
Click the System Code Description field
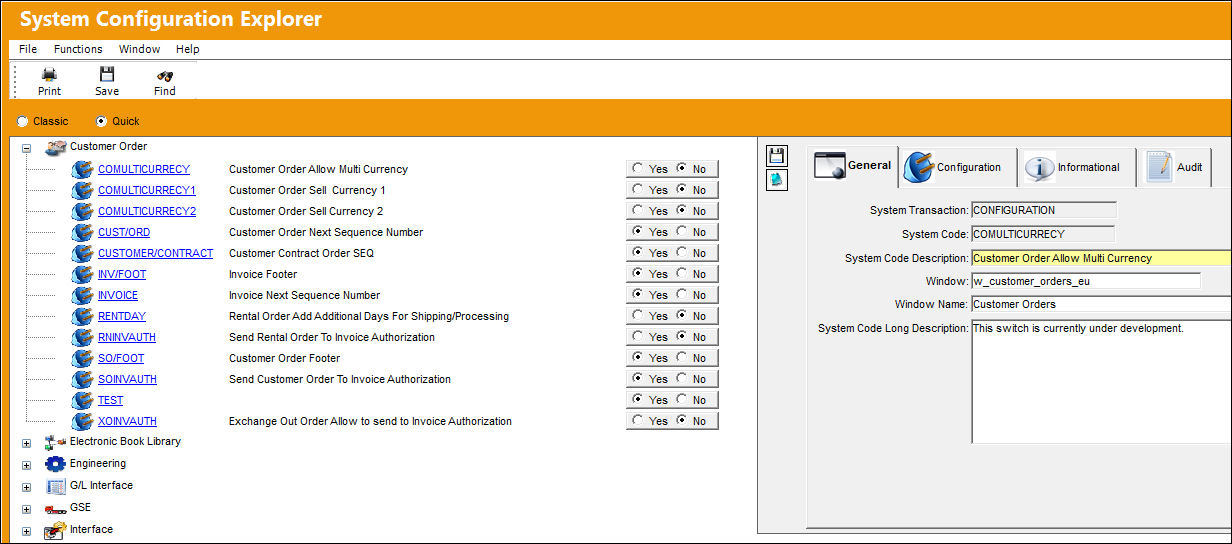(x=1101, y=258)
